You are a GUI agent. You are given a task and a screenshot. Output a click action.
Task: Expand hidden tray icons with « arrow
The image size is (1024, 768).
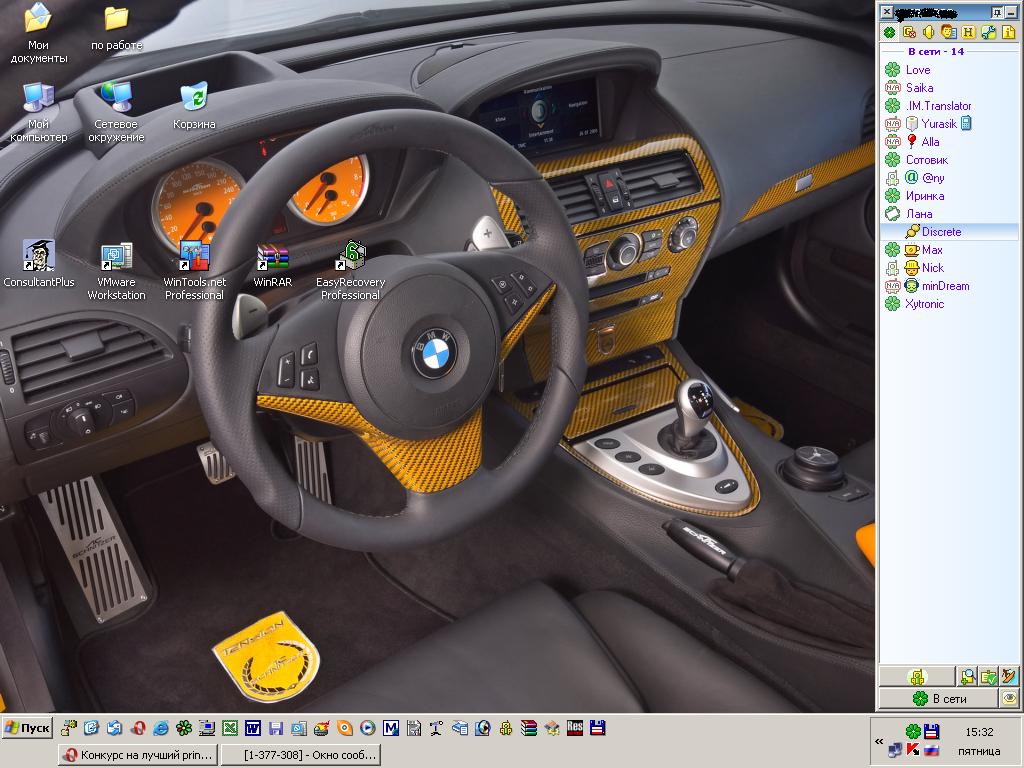[879, 741]
